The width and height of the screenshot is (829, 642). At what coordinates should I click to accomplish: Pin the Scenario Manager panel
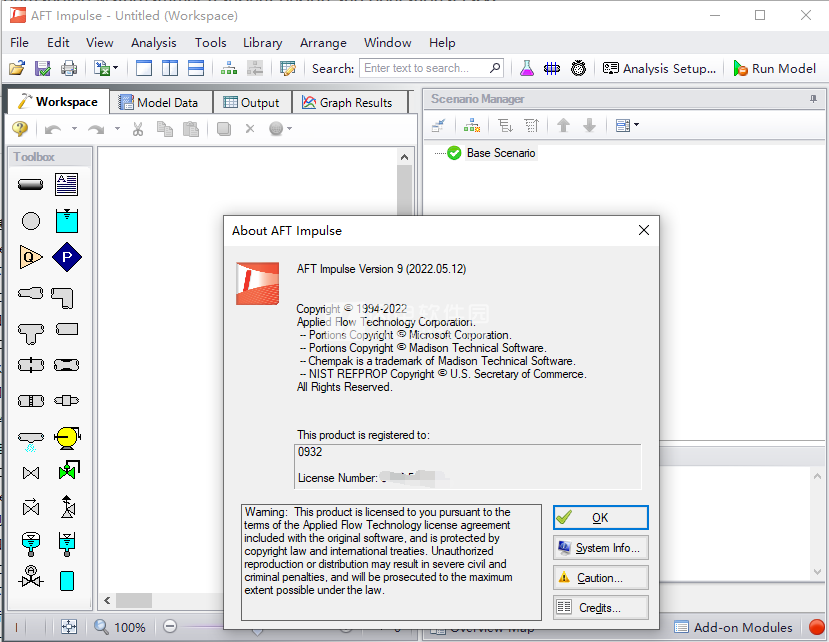pyautogui.click(x=813, y=99)
